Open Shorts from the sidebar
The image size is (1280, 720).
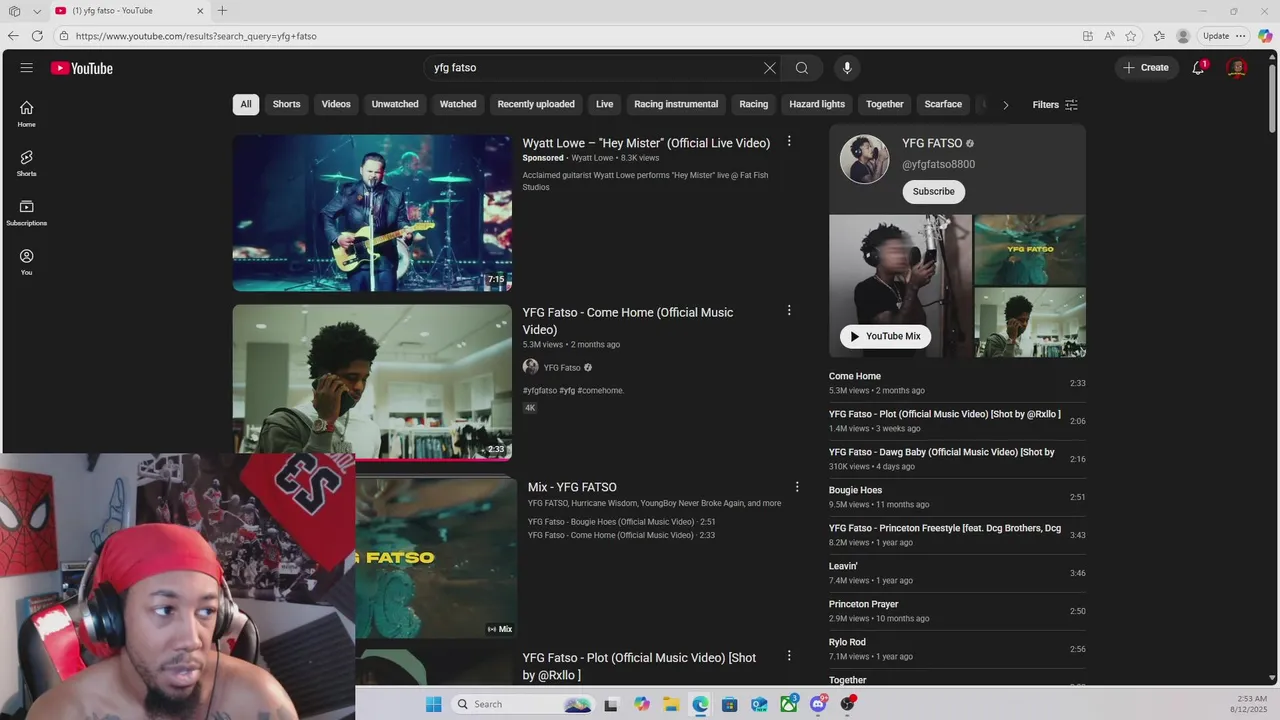click(26, 163)
